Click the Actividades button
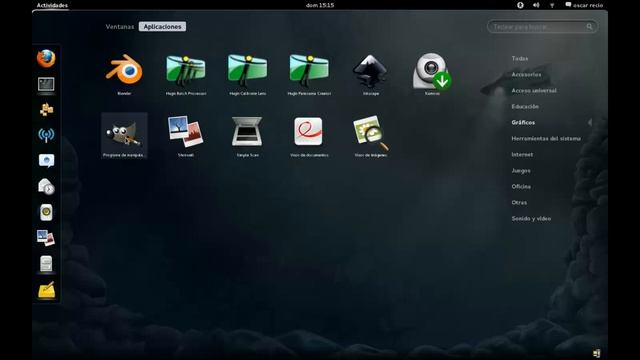Viewport: 640px width, 360px height. click(x=52, y=5)
